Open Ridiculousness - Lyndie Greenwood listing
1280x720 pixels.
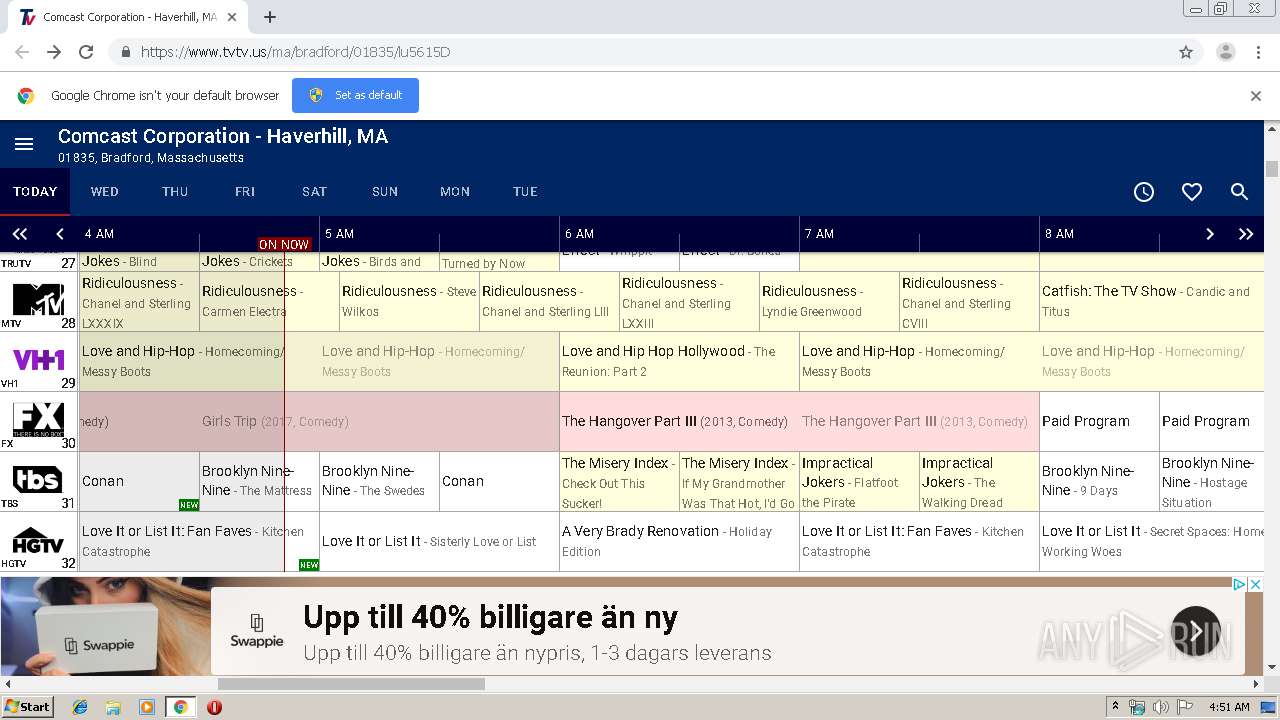pyautogui.click(x=829, y=301)
